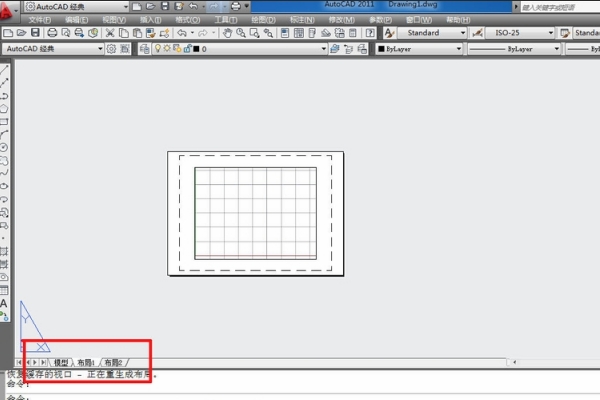Image resolution: width=600 pixels, height=400 pixels.
Task: Click Save in the quick access toolbar
Action: pyautogui.click(x=165, y=6)
